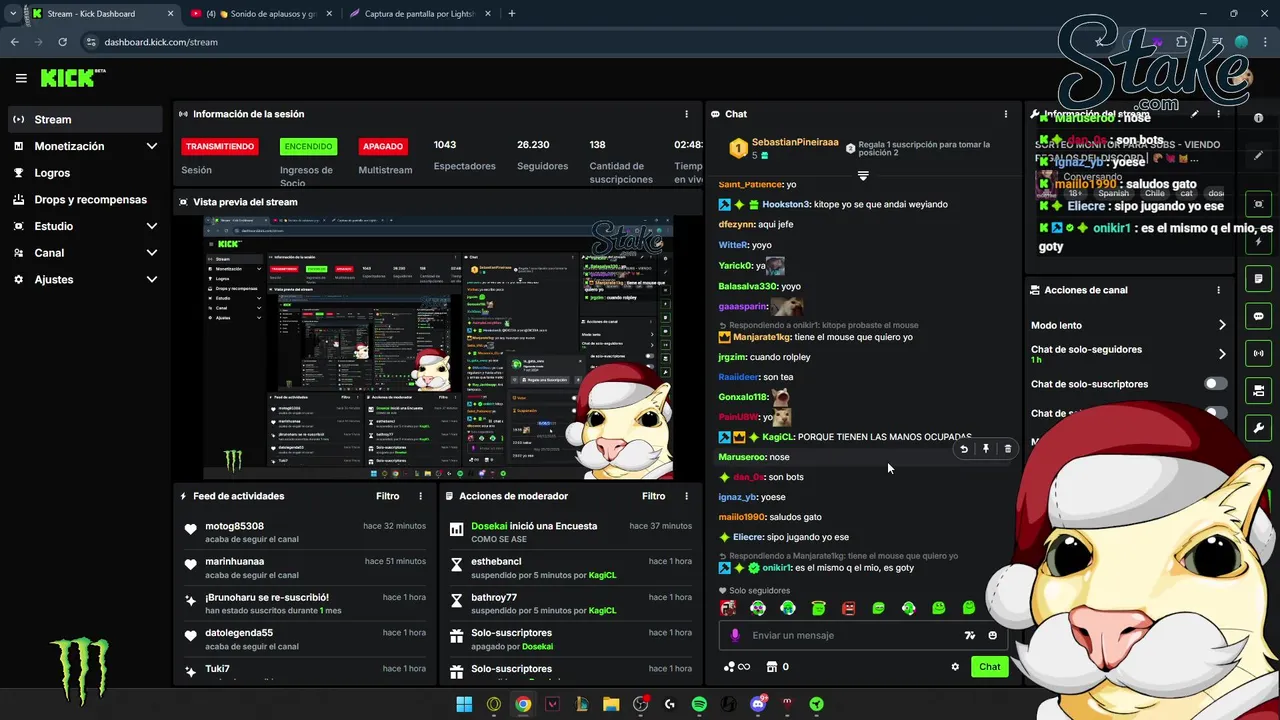
Task: Open Drops y recompensas in the sidebar
Action: click(x=84, y=199)
